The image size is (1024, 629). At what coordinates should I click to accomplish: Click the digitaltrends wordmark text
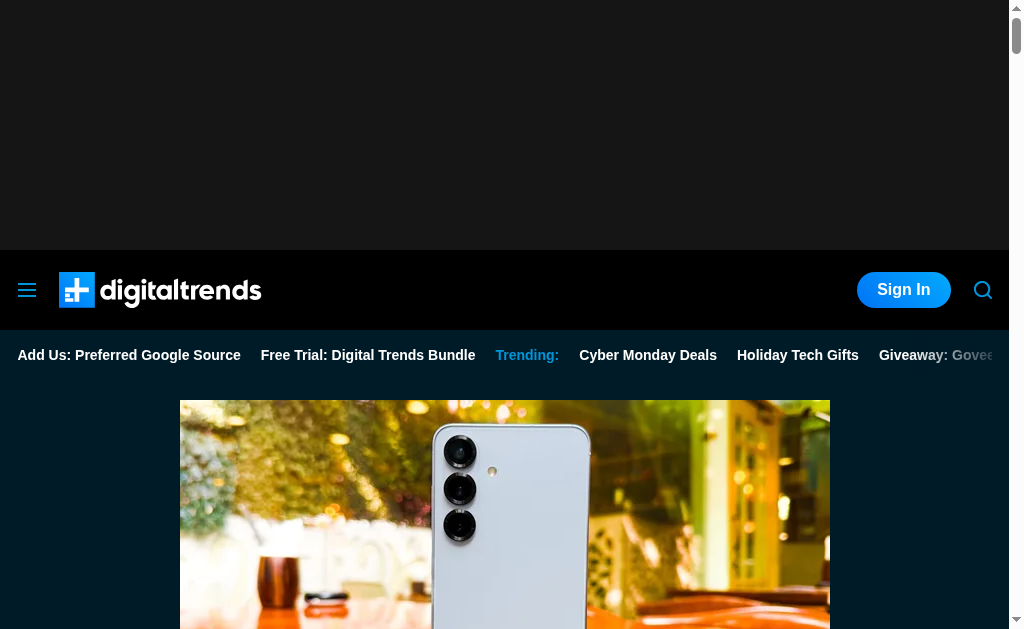[180, 291]
